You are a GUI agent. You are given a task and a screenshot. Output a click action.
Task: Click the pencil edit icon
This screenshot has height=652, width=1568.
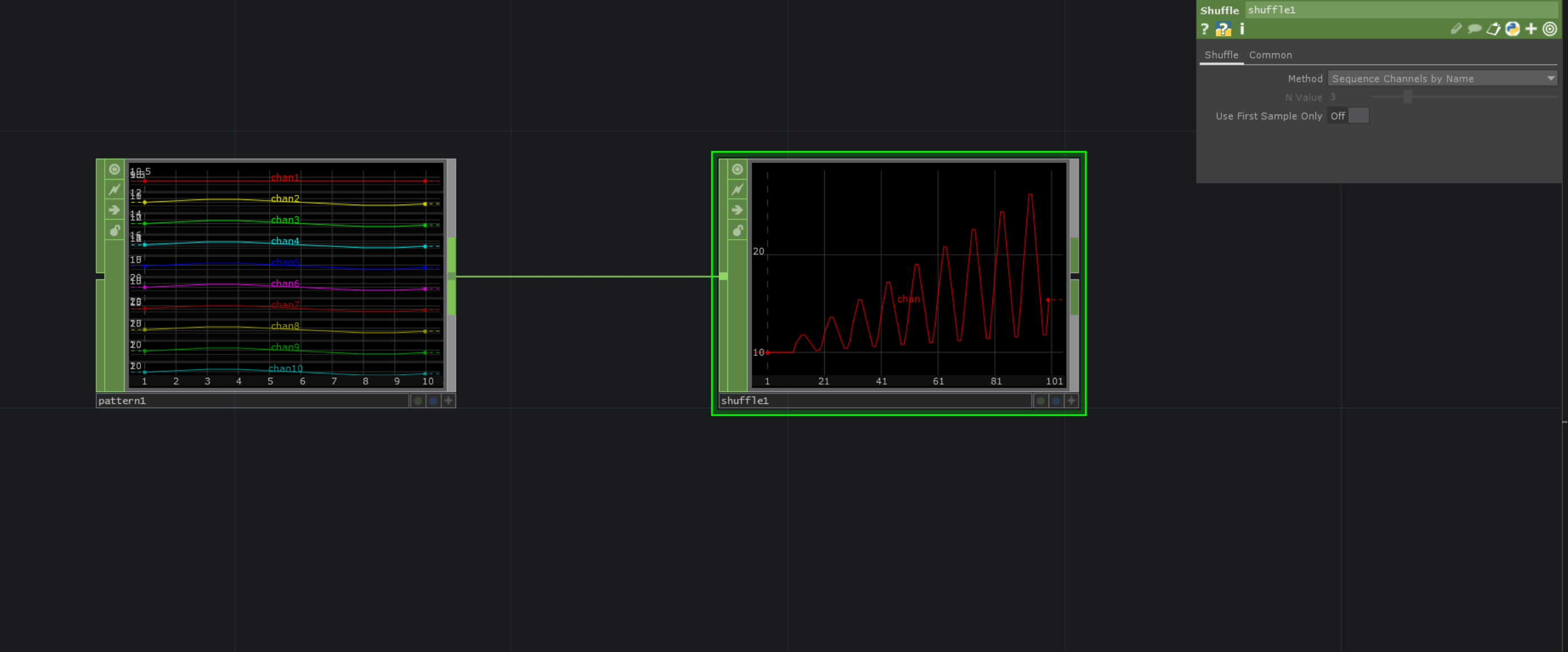click(1456, 29)
